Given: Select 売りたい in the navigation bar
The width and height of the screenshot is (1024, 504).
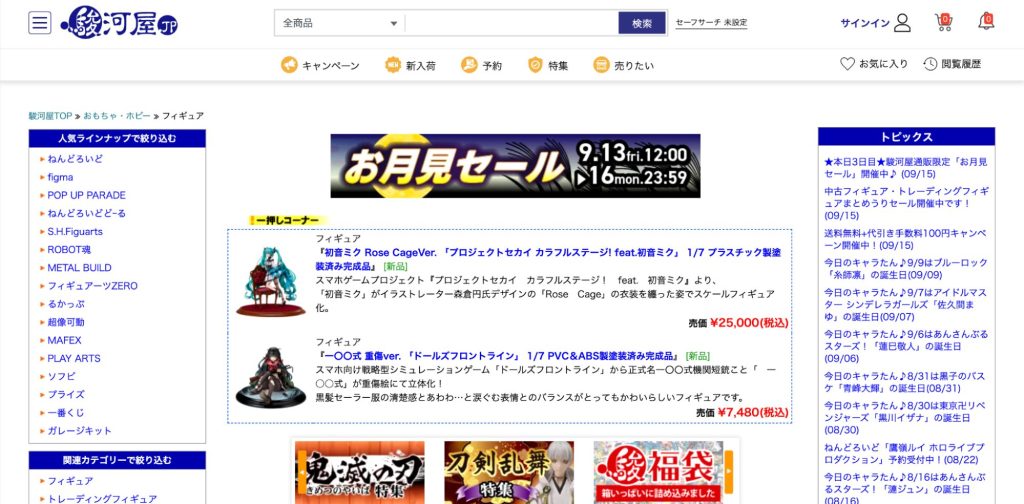Looking at the screenshot, I should click(623, 65).
